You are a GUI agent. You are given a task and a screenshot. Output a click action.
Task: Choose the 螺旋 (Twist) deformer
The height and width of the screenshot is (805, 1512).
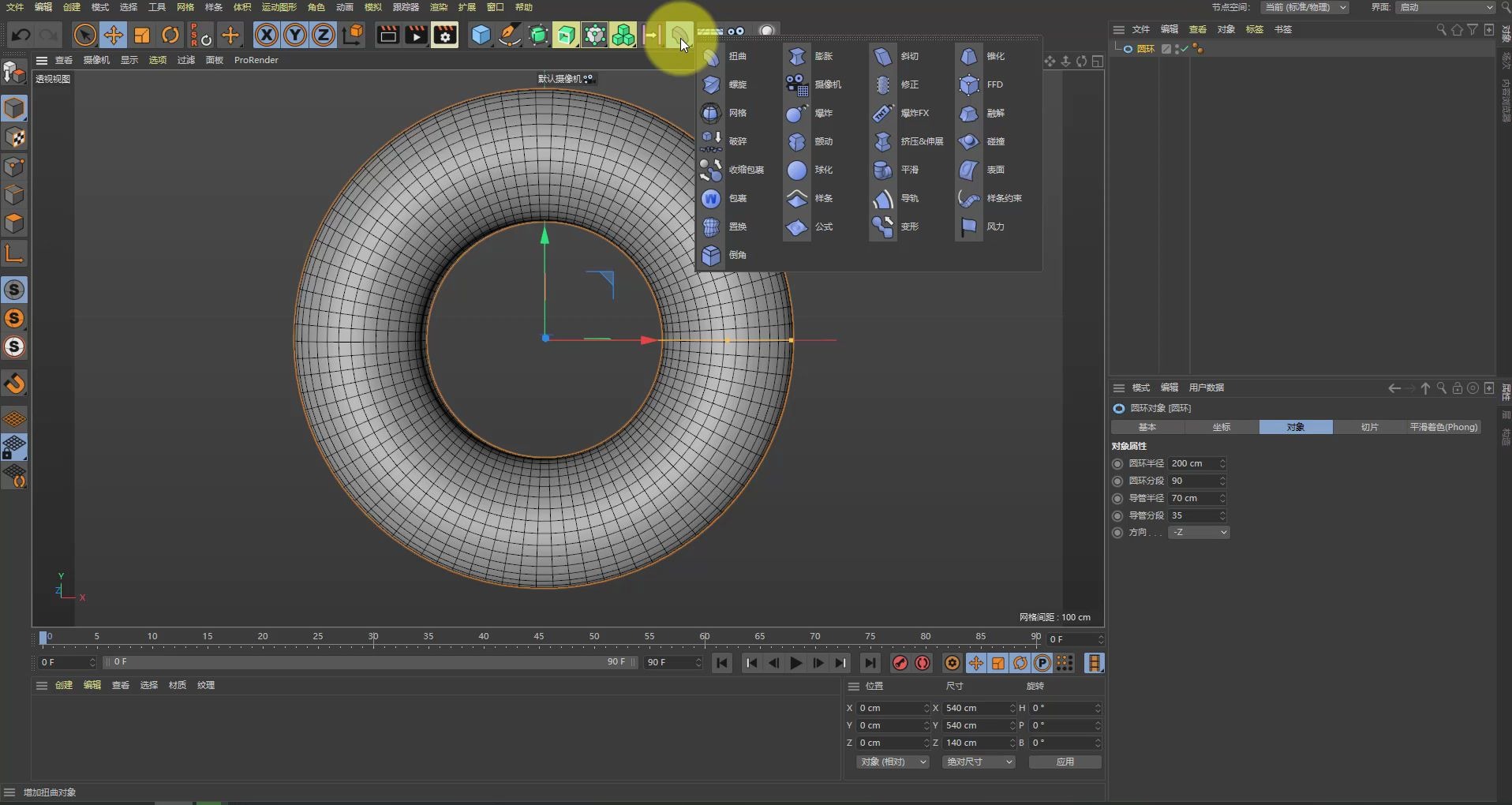pos(711,85)
